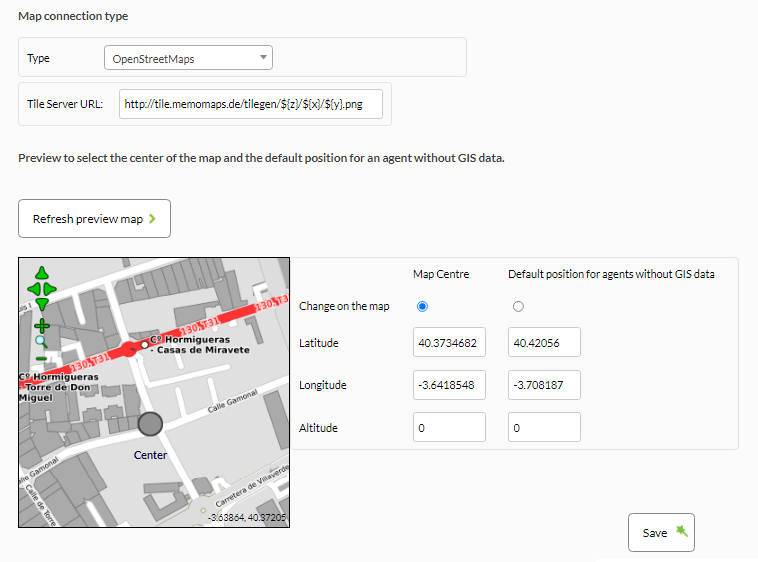Click the gray Center marker on map
This screenshot has width=758, height=562.
150,424
